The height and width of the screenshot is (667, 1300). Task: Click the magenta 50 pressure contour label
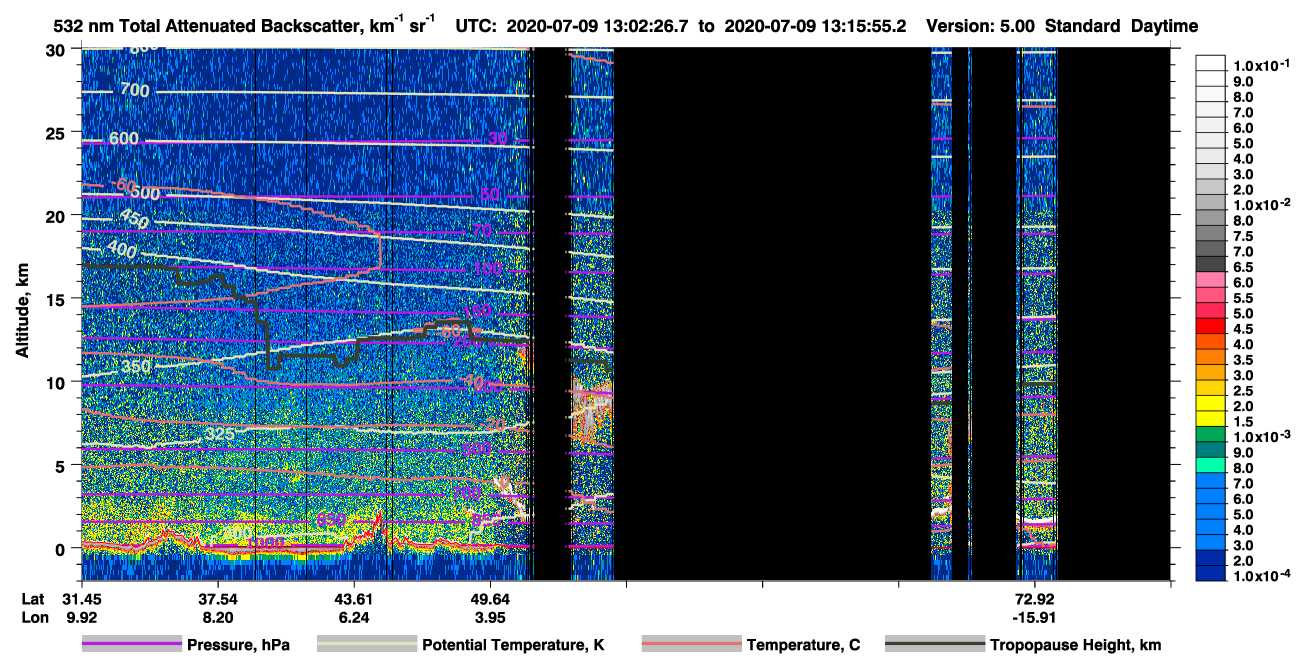point(489,194)
